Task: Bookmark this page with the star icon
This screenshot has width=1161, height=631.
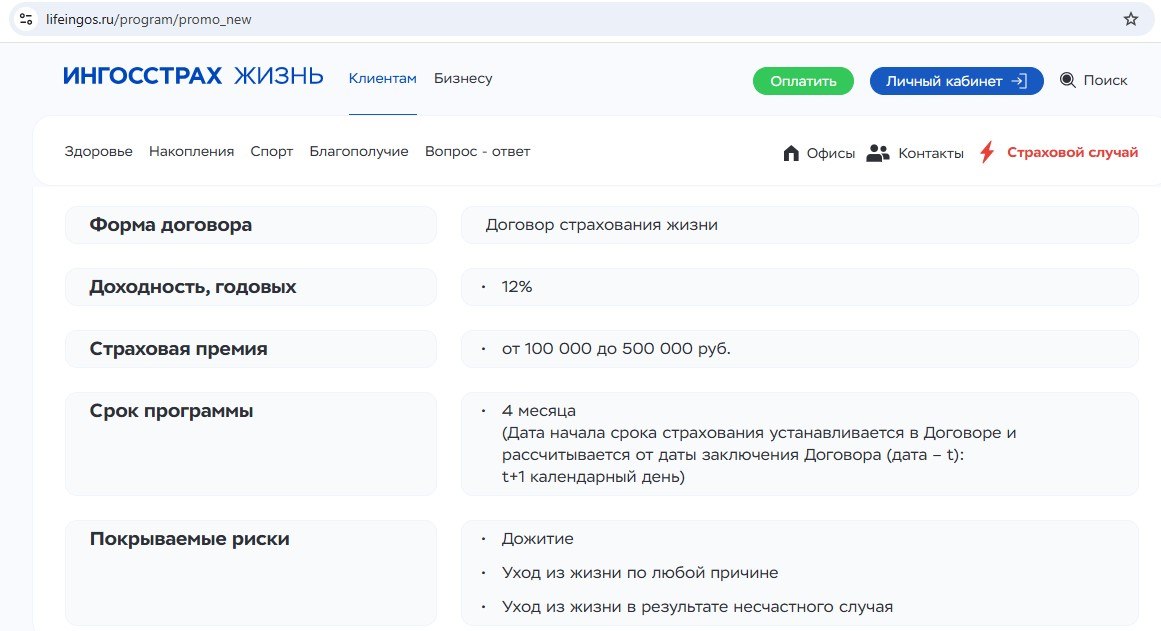Action: click(1131, 19)
